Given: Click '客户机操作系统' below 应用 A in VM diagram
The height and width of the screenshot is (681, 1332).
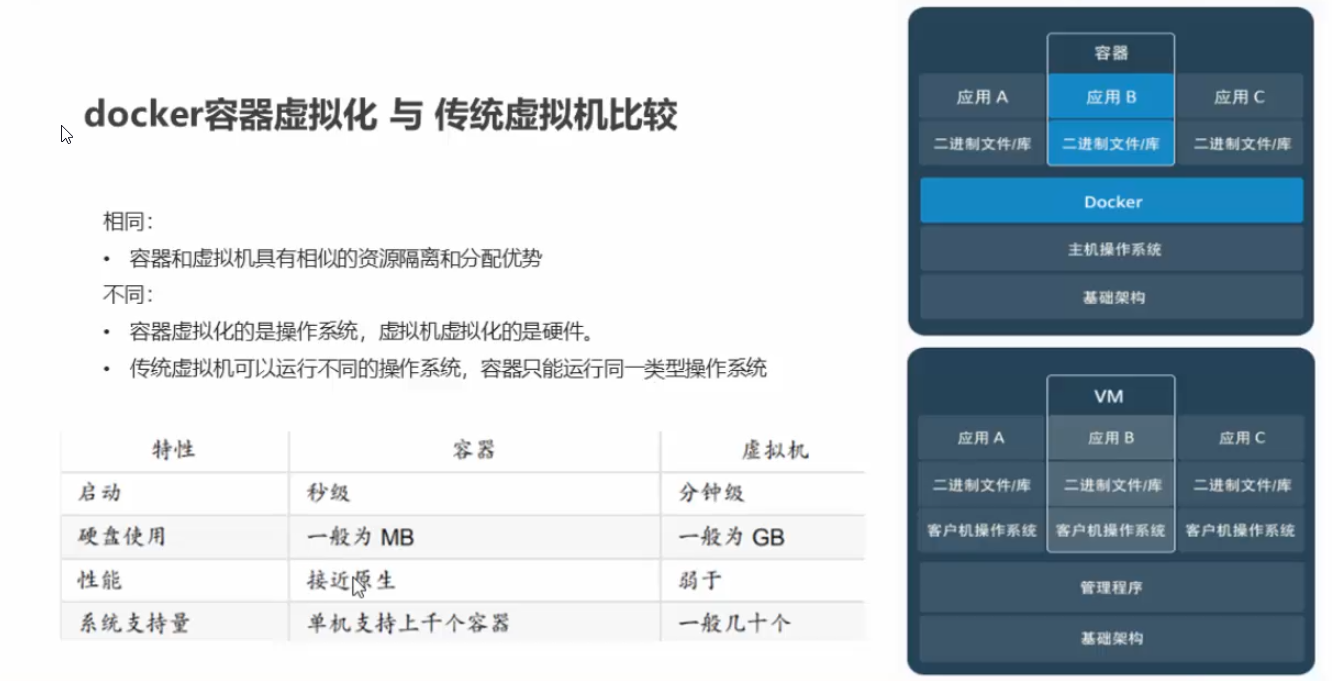Looking at the screenshot, I should click(x=982, y=530).
